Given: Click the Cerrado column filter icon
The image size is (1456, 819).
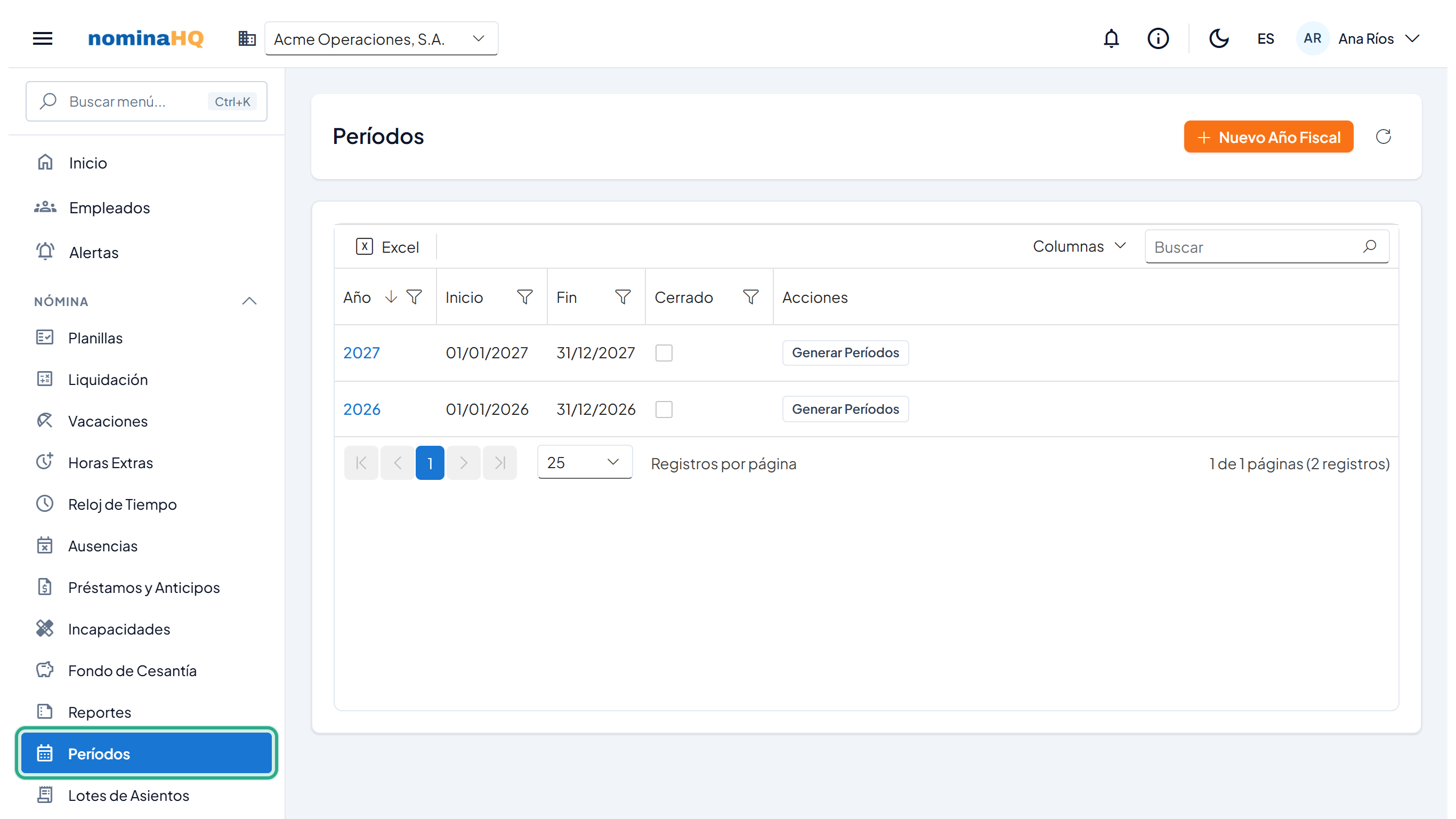Looking at the screenshot, I should click(750, 297).
